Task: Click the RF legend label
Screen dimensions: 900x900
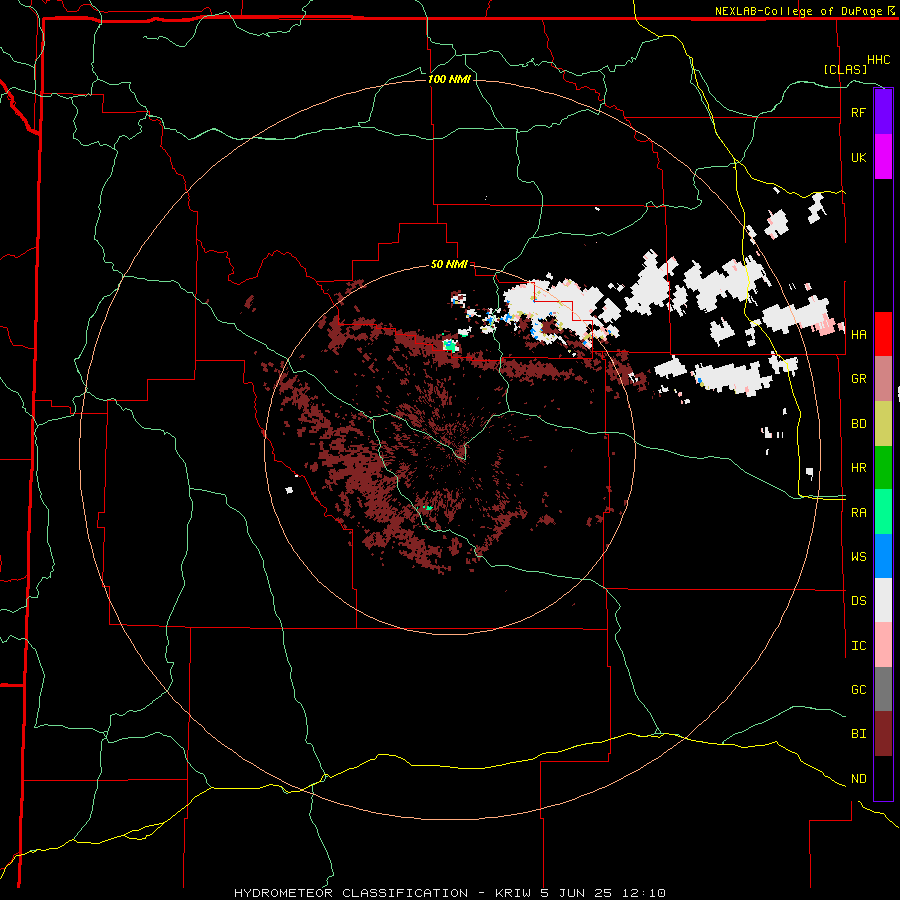Action: (858, 112)
